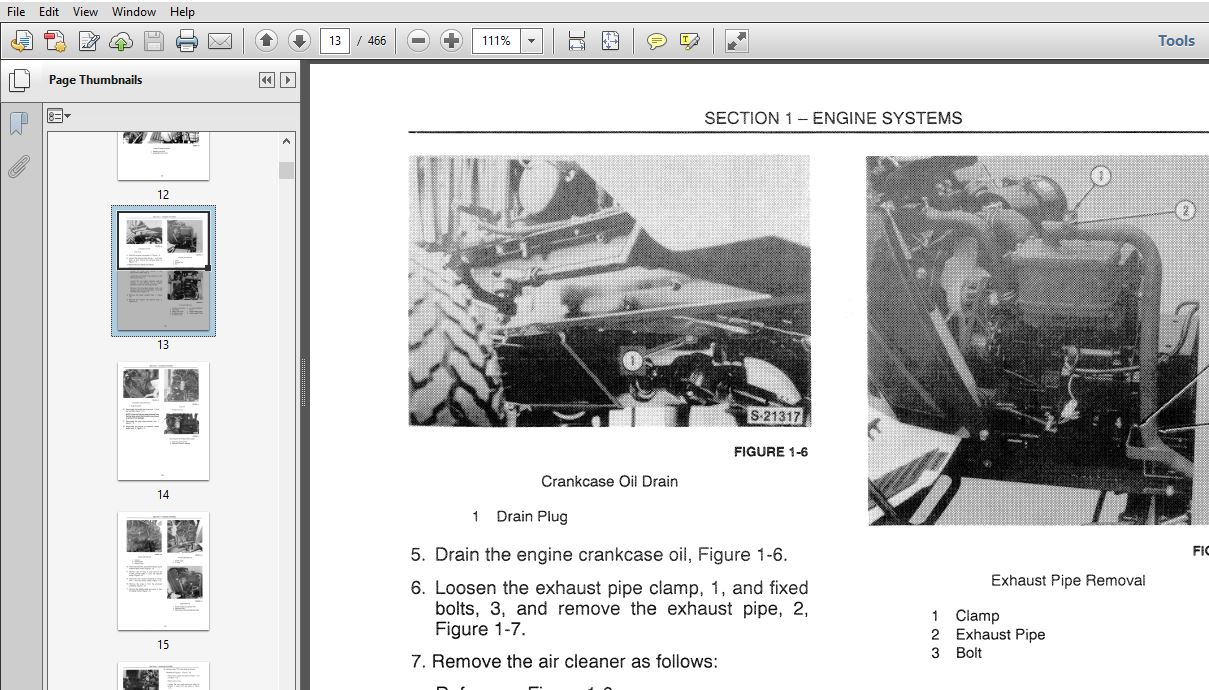Click the "Loosen the exhaust pipe clamp" step text

[x=608, y=608]
